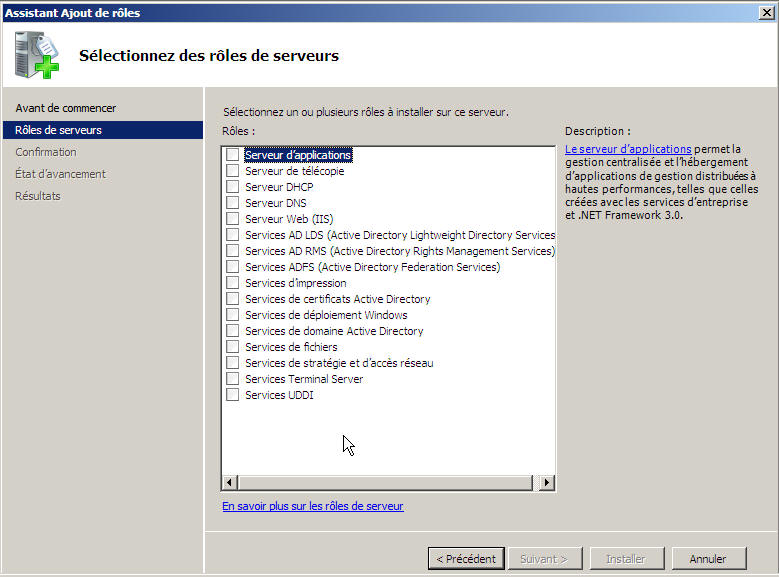The width and height of the screenshot is (779, 577).
Task: Open the Avant de commencer step
Action: click(x=66, y=108)
